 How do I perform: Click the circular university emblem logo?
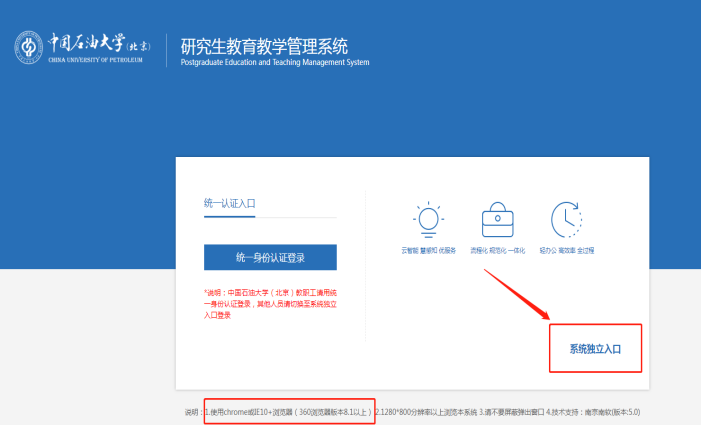tap(29, 45)
